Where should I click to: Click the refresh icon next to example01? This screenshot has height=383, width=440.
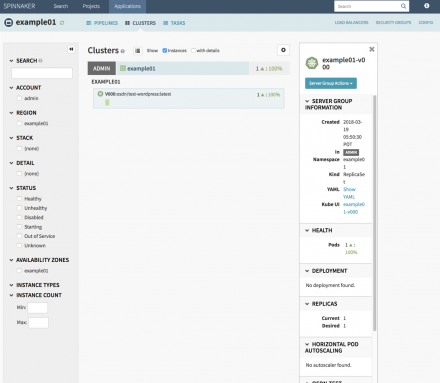coord(62,23)
